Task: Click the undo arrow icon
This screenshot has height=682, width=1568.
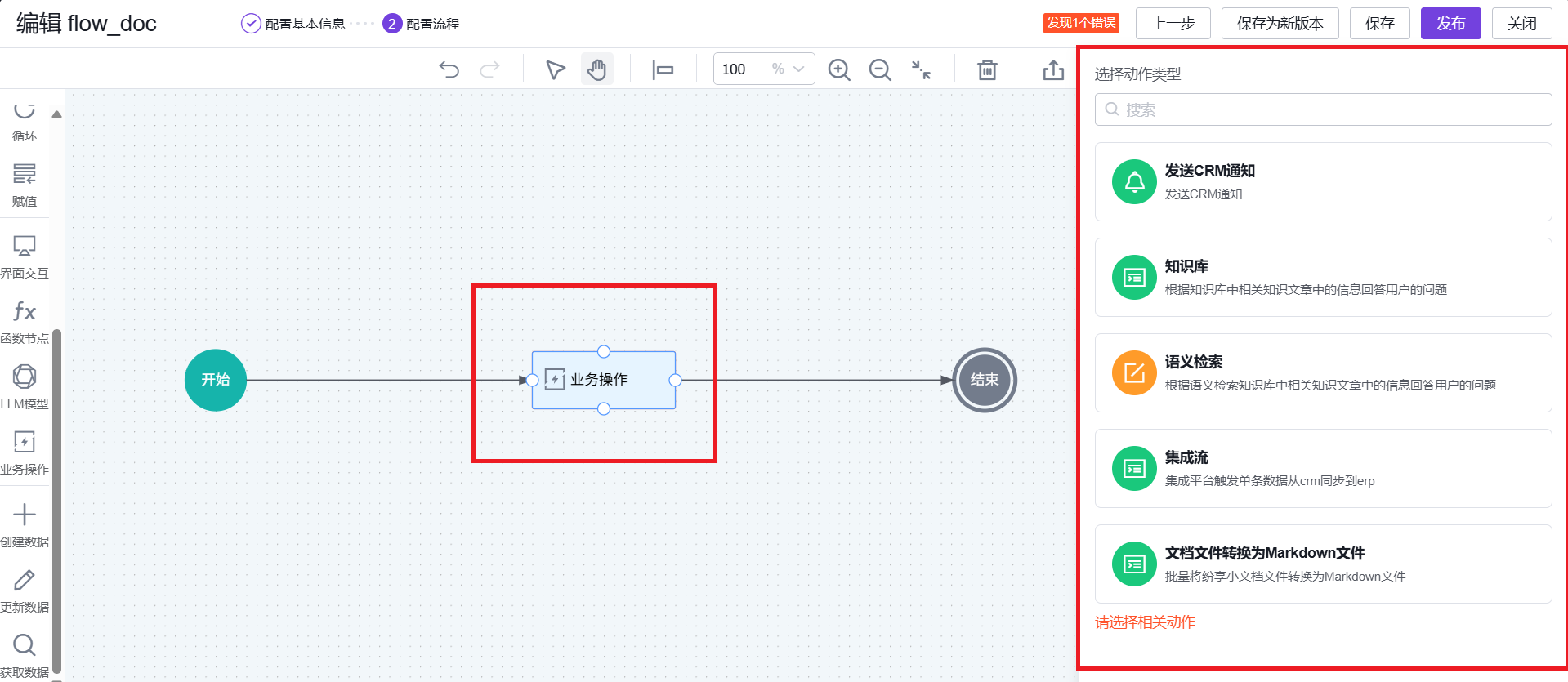Action: click(x=449, y=69)
